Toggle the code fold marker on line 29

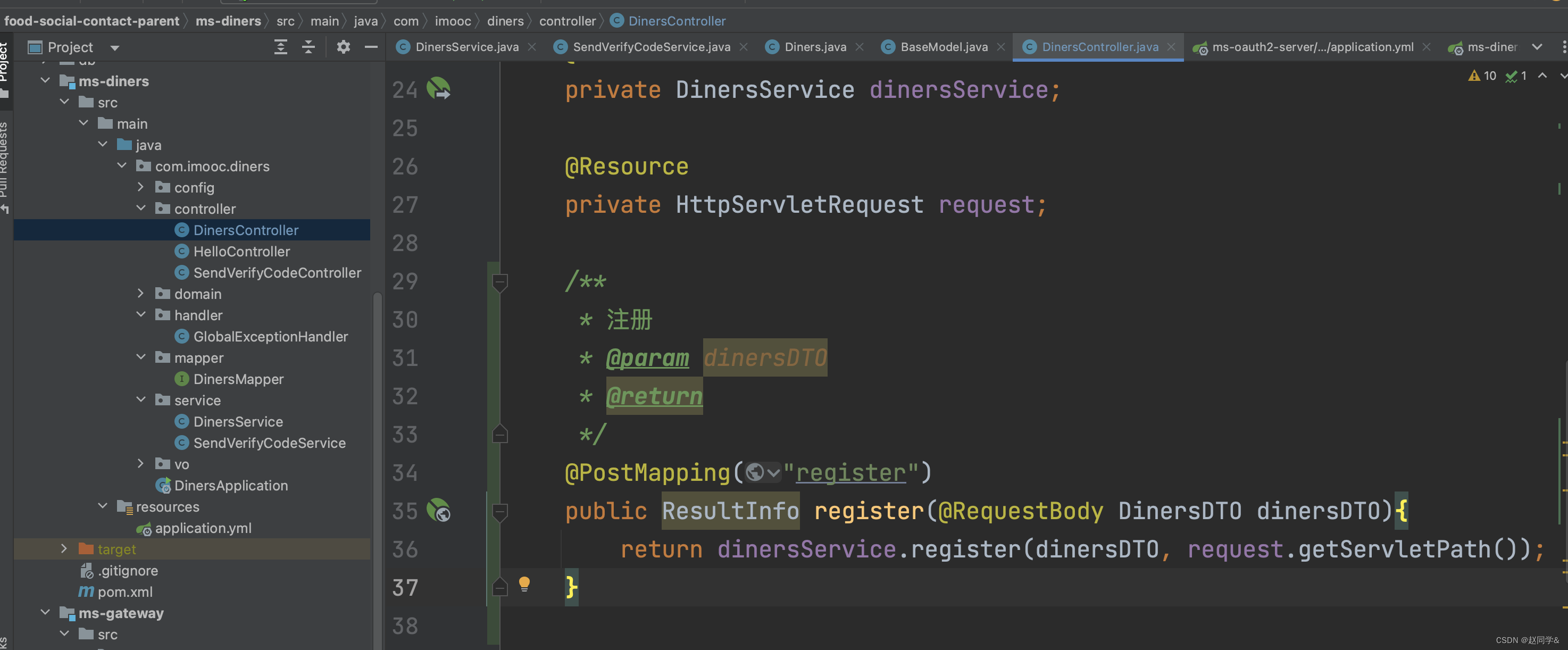tap(500, 282)
